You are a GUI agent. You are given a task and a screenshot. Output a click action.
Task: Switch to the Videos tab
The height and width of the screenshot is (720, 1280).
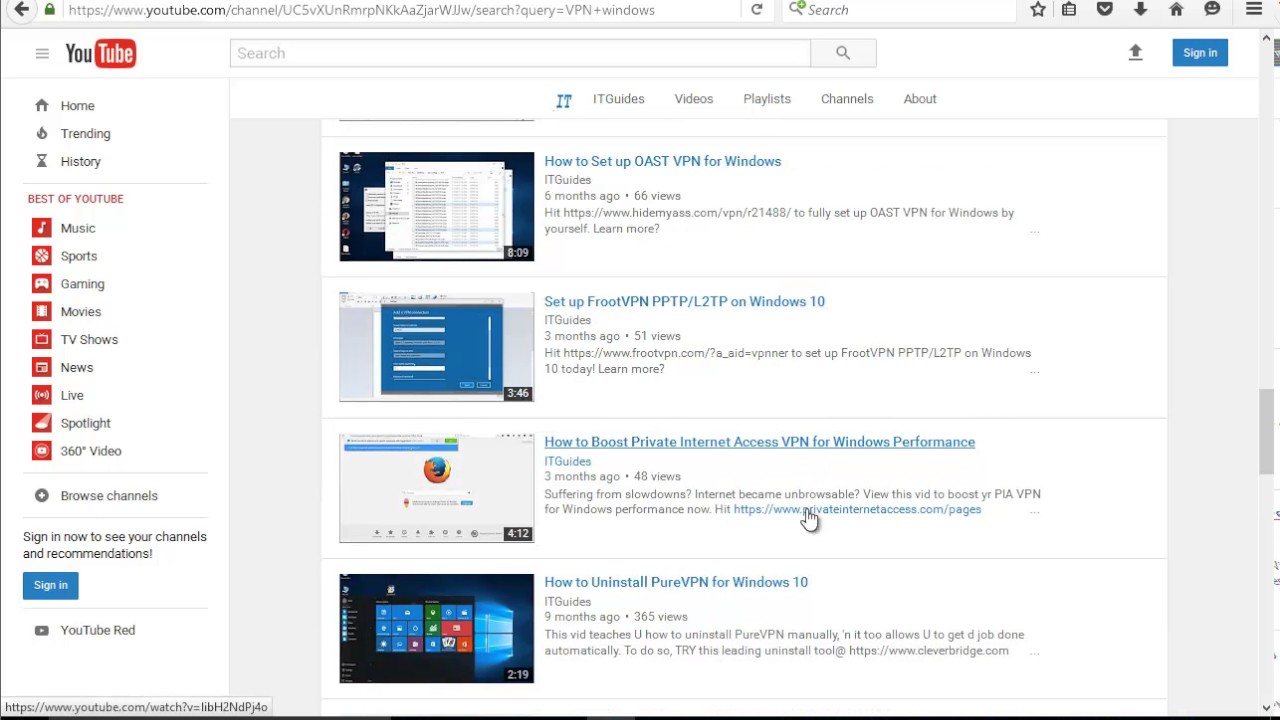click(693, 99)
